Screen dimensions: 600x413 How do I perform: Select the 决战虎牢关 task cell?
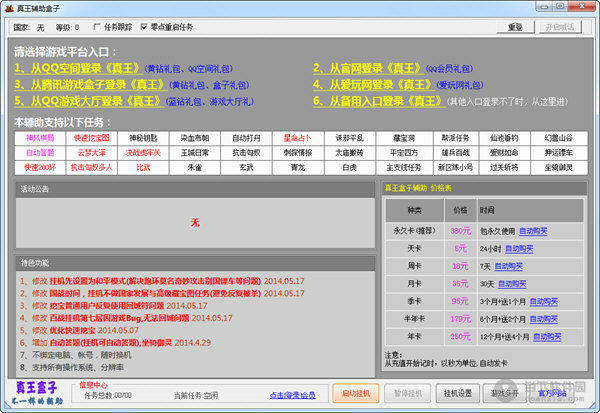[x=143, y=153]
